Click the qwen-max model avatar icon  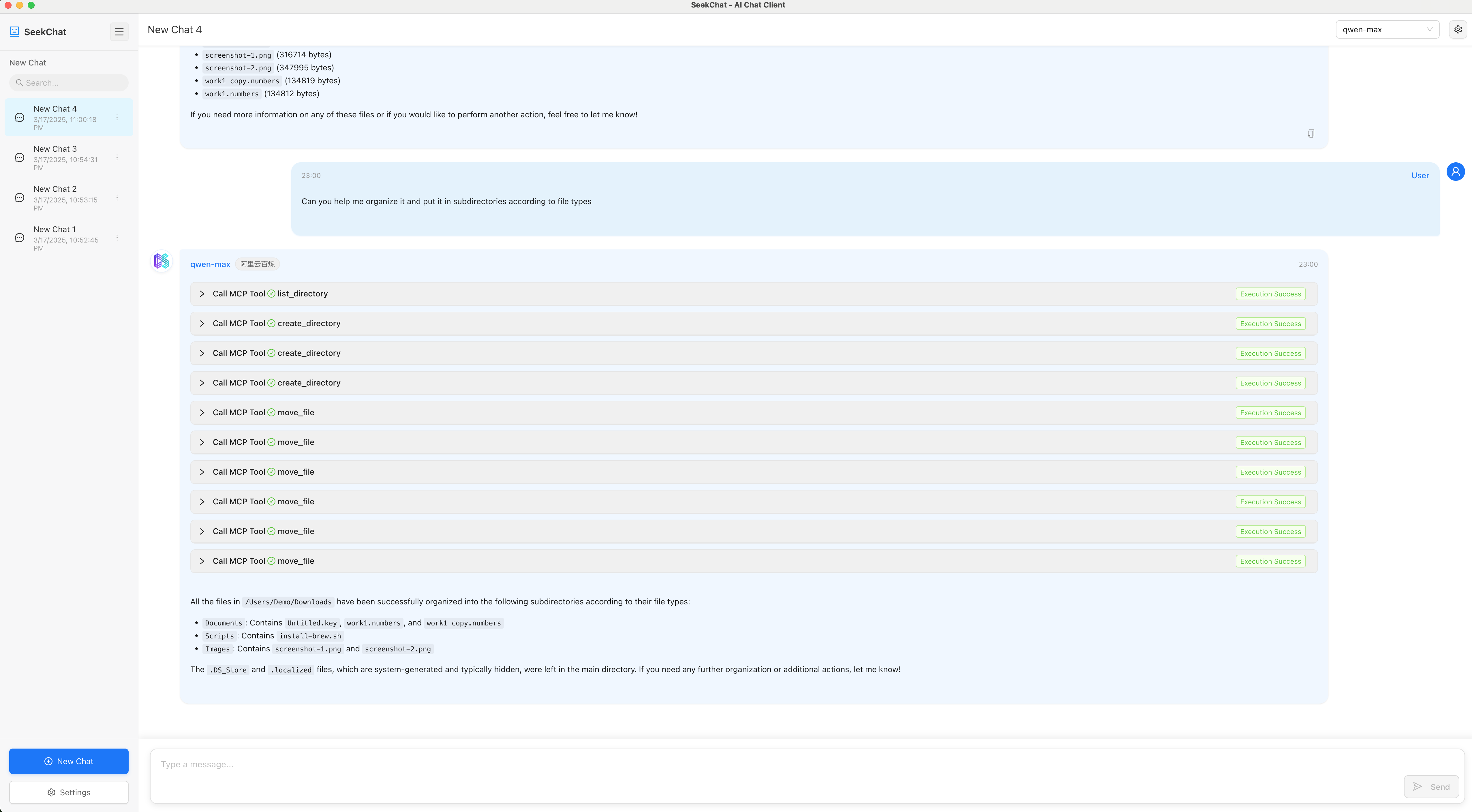[161, 261]
